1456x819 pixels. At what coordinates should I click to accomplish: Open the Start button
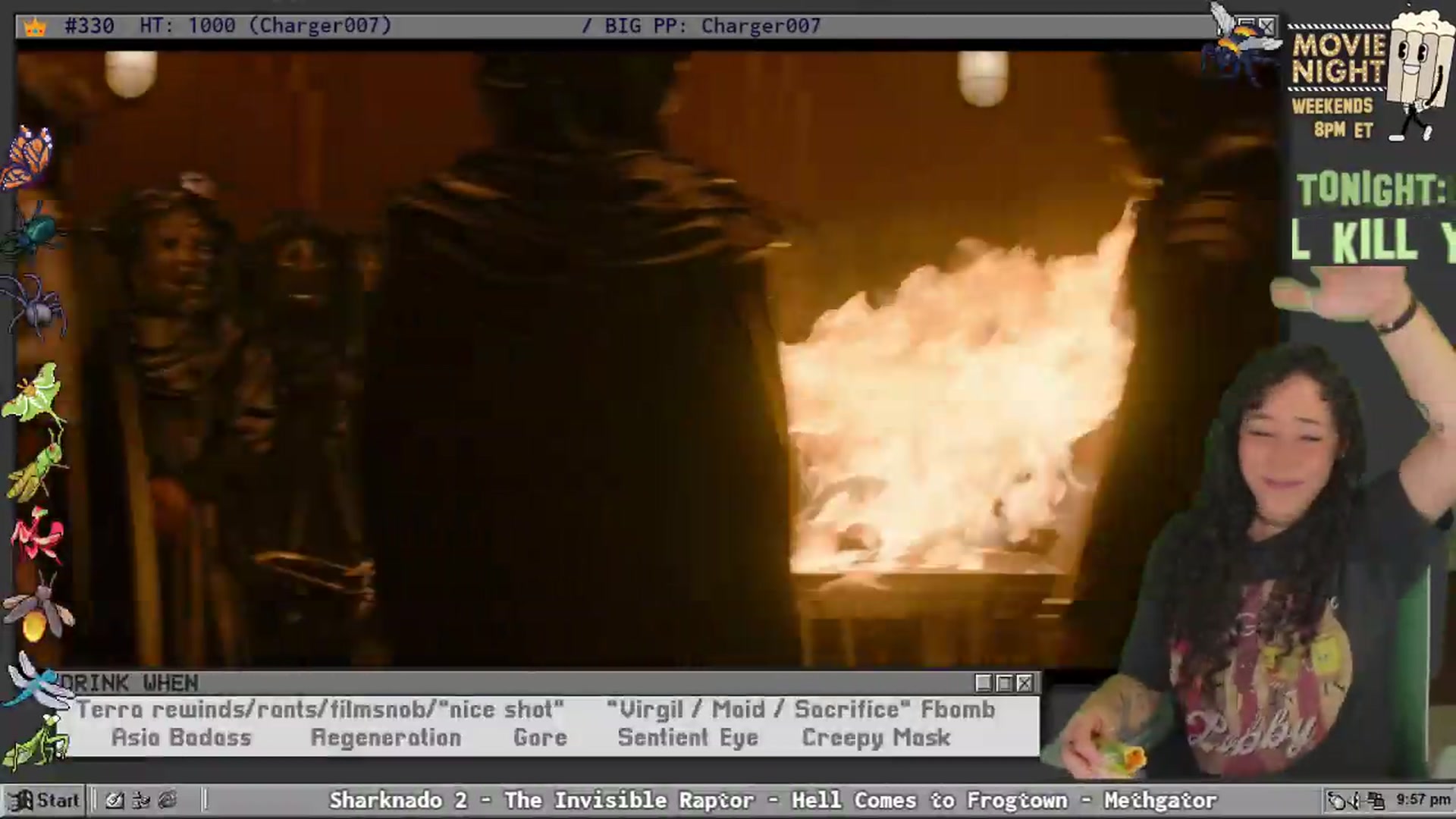(43, 800)
